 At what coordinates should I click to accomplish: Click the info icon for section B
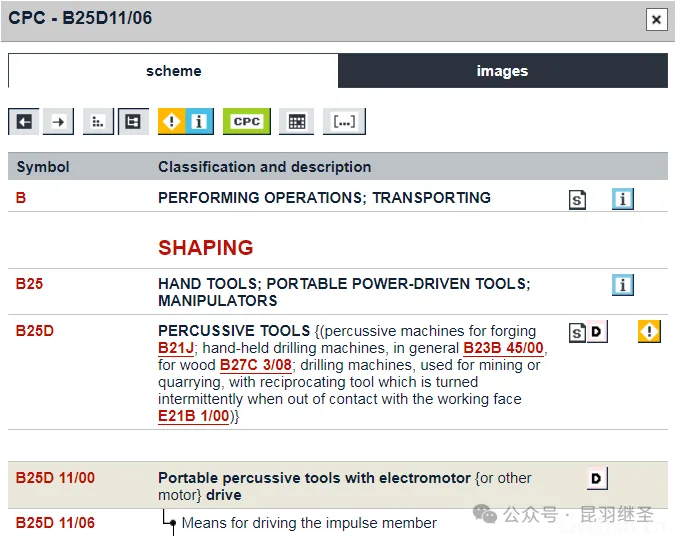click(x=623, y=199)
